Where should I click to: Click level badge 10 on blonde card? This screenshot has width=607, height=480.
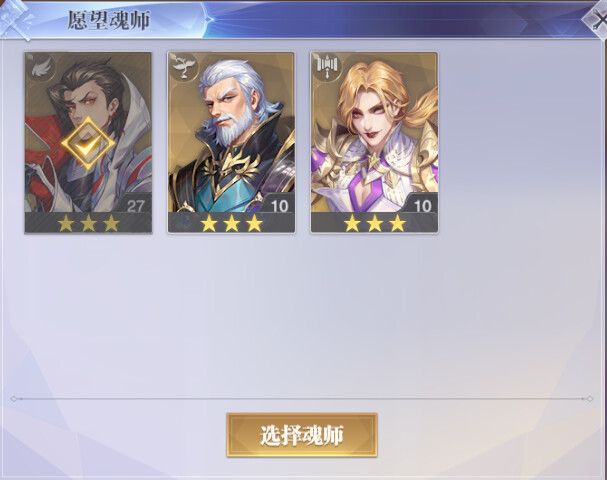click(422, 206)
